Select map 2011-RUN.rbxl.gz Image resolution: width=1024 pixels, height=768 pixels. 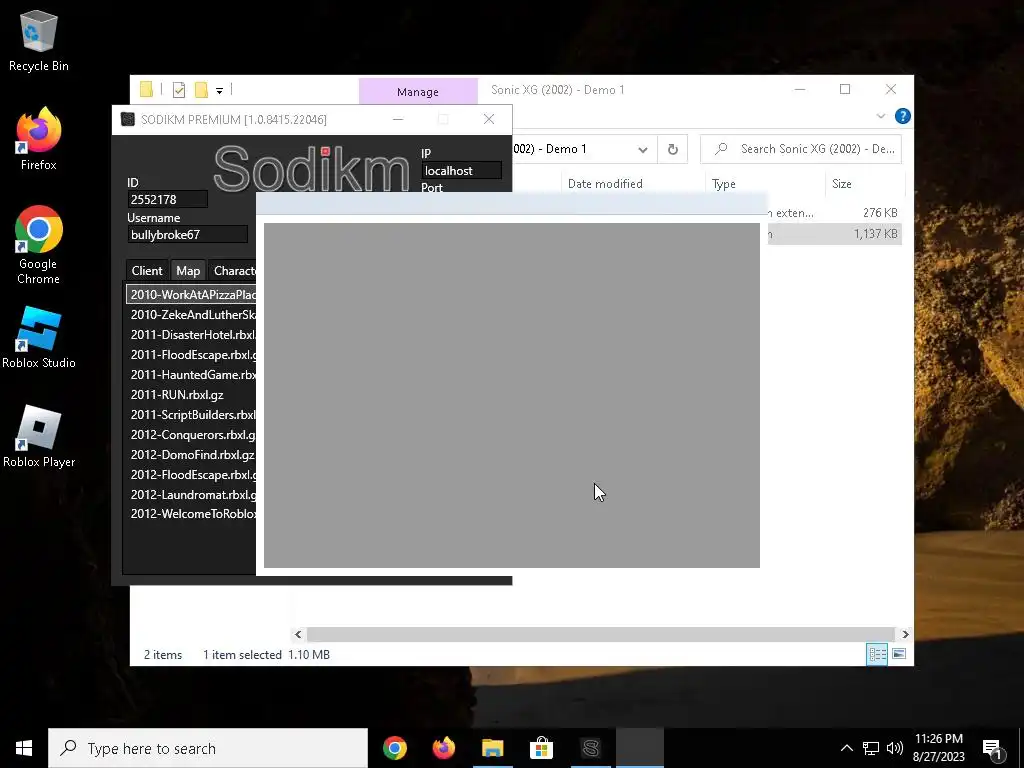[x=191, y=394]
